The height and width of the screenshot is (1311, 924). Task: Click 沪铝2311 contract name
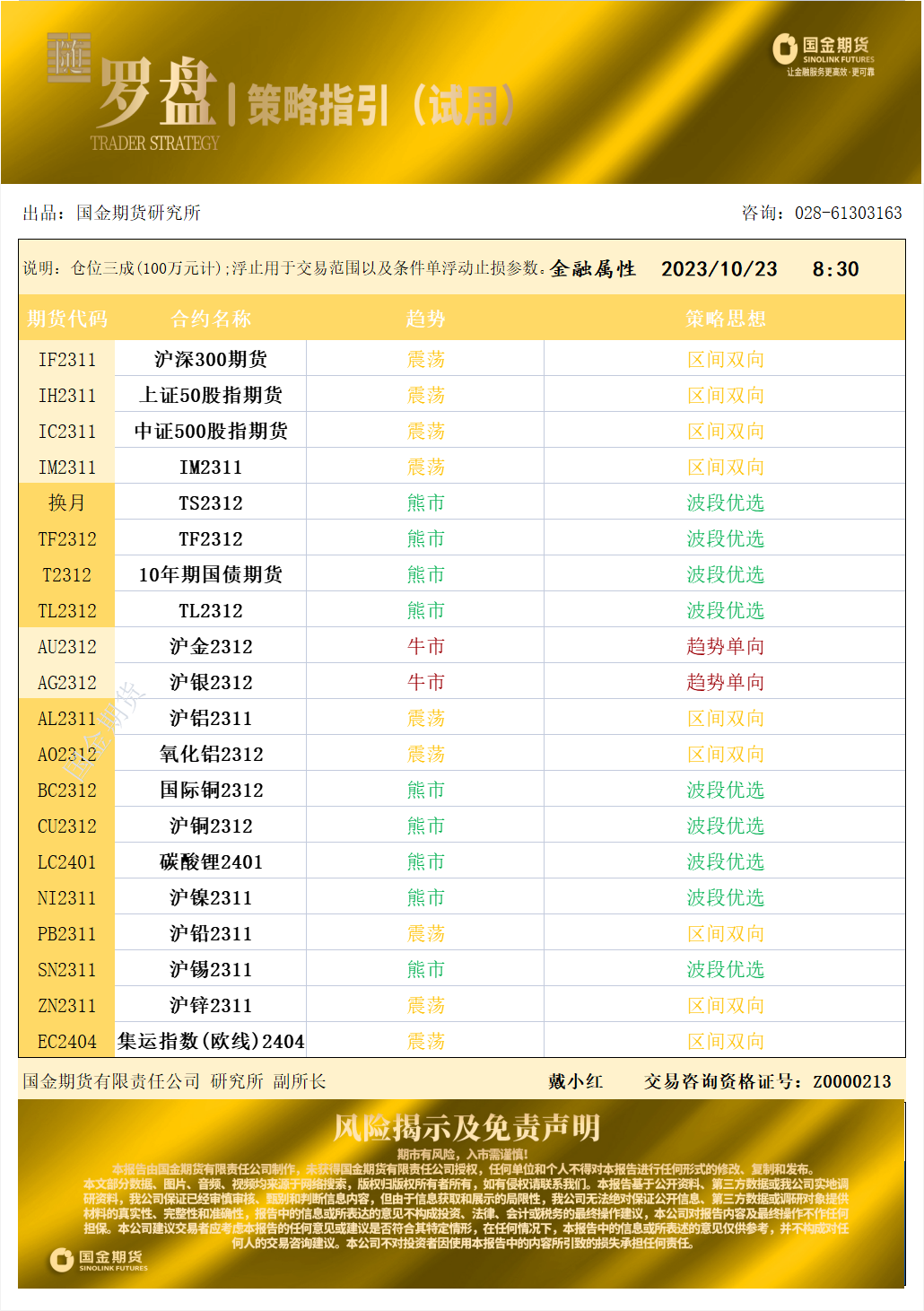click(x=211, y=718)
